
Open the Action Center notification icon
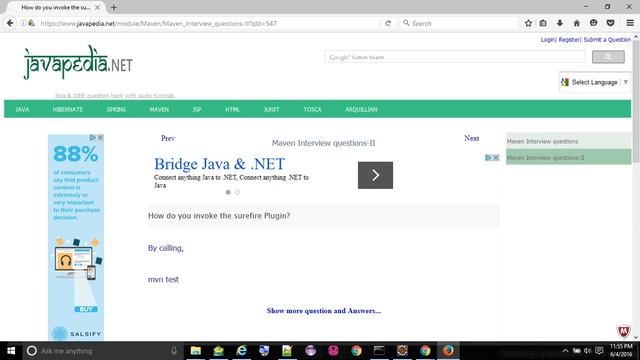tap(599, 351)
